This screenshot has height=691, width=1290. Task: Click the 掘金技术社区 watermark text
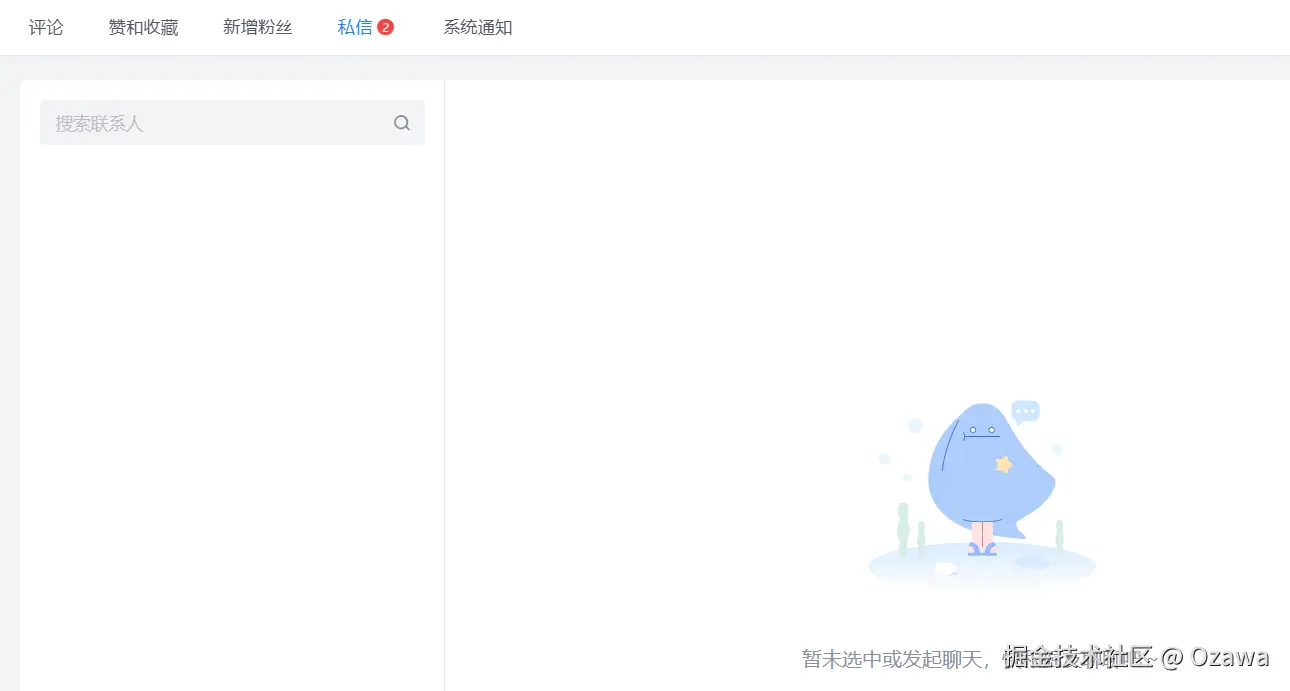pyautogui.click(x=1080, y=657)
